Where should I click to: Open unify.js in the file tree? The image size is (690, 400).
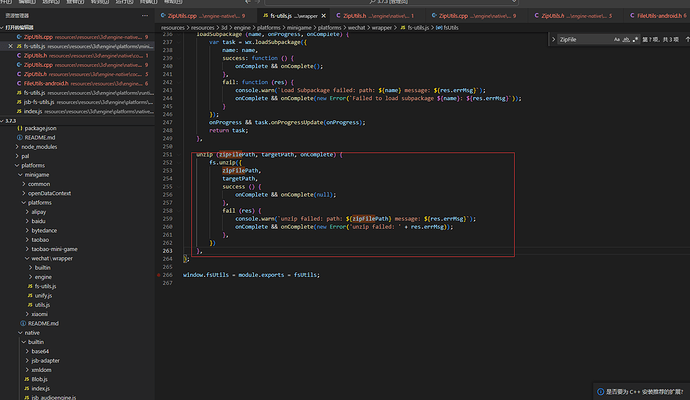(x=44, y=296)
